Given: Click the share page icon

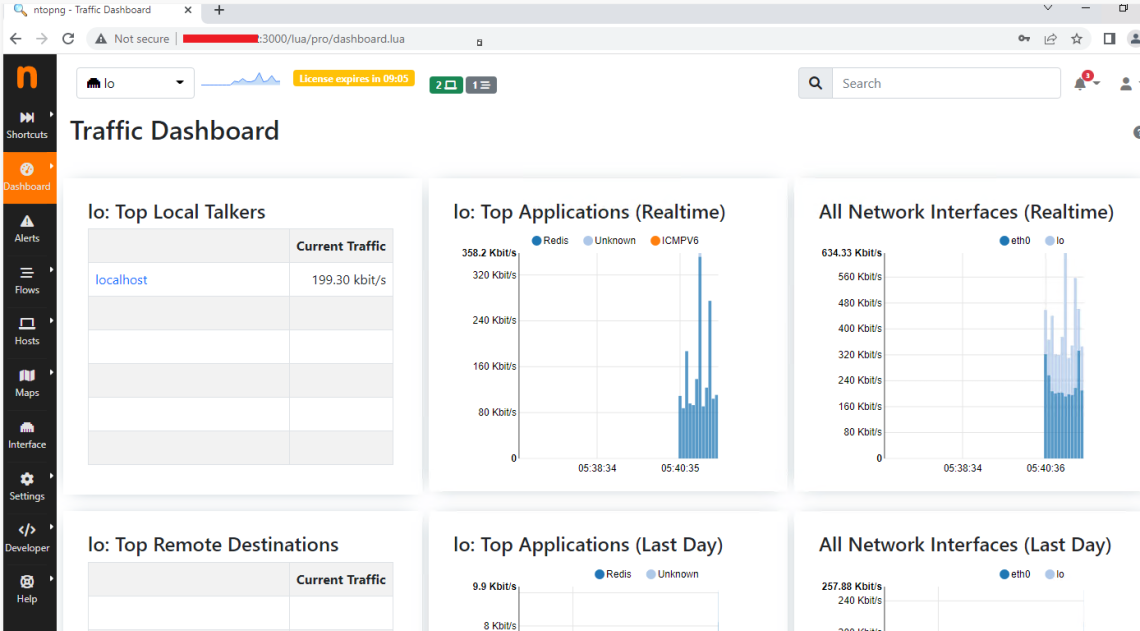Looking at the screenshot, I should pos(1051,39).
